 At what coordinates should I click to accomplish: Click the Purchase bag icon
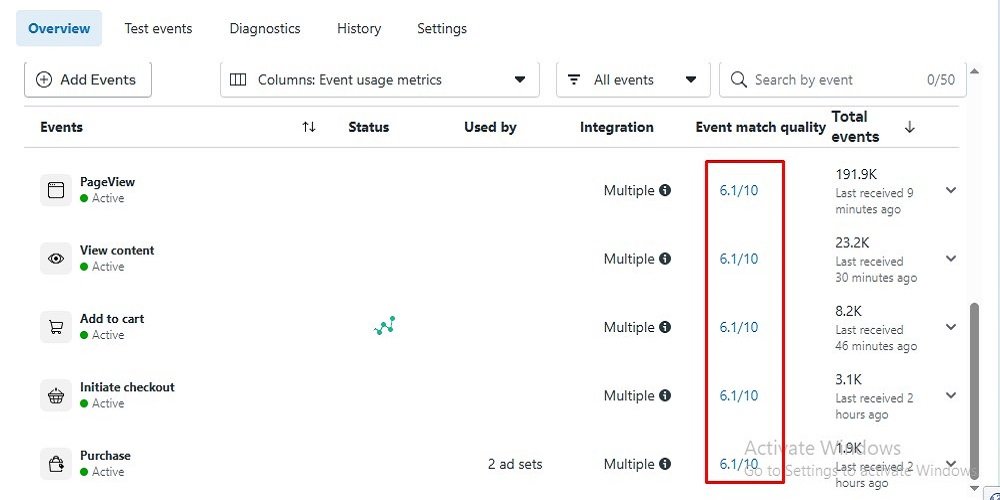(x=56, y=464)
